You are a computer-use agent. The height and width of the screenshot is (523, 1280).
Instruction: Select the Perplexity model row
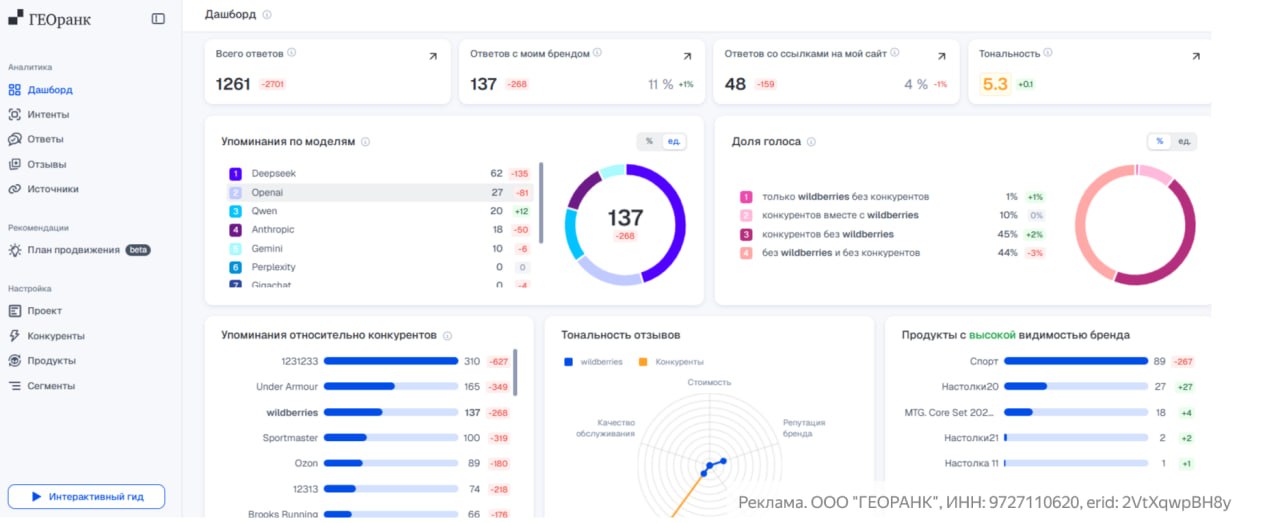[x=381, y=267]
